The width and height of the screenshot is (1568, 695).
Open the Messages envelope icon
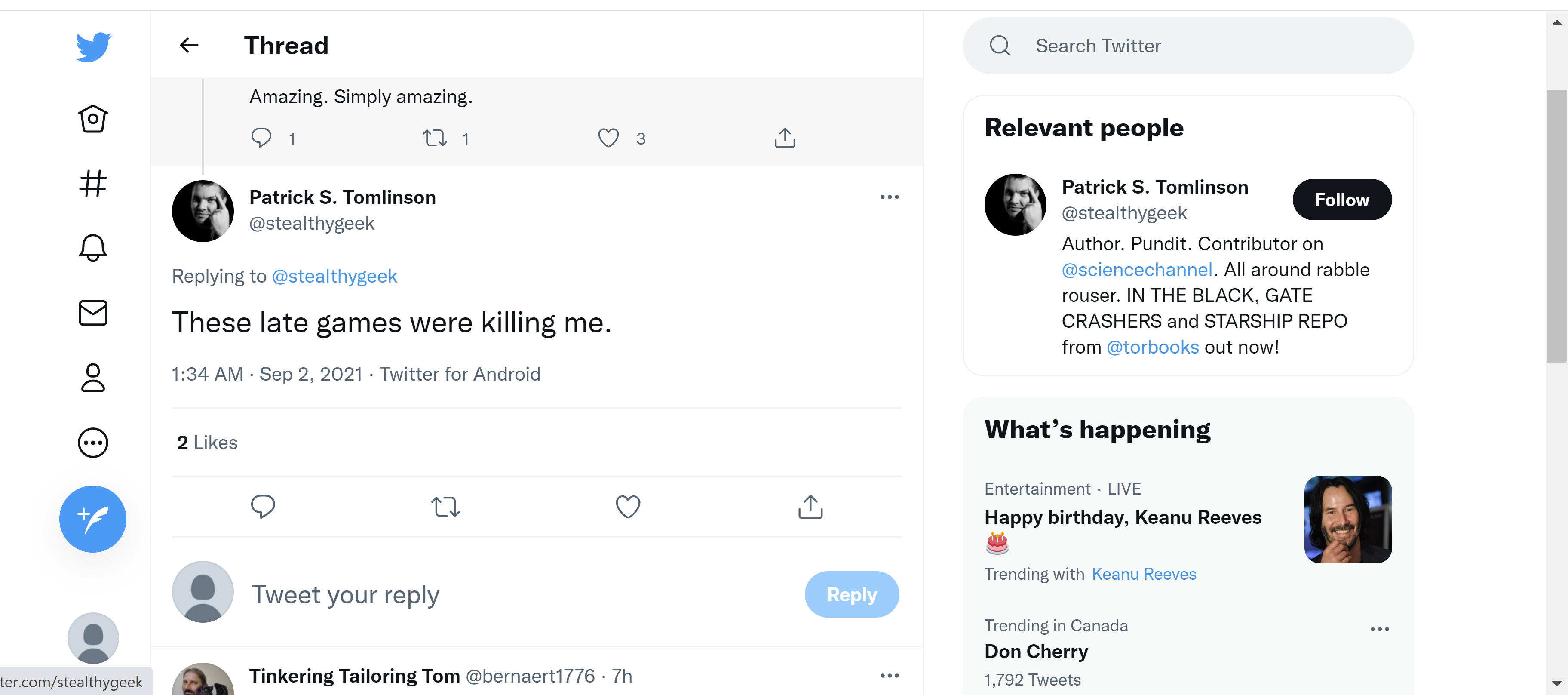tap(93, 313)
